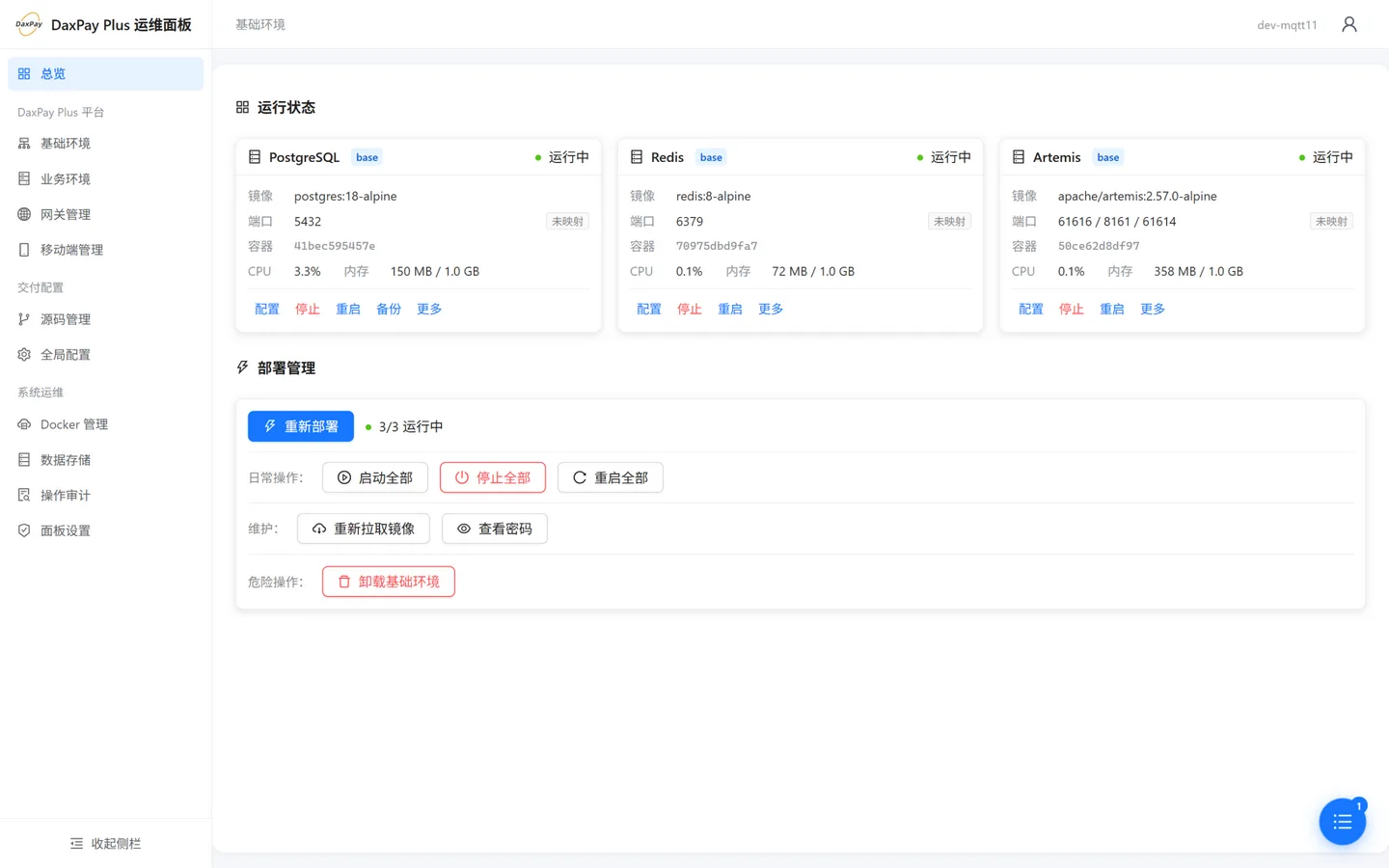The height and width of the screenshot is (868, 1389).
Task: Click the 重新部署 button
Action: tap(301, 426)
